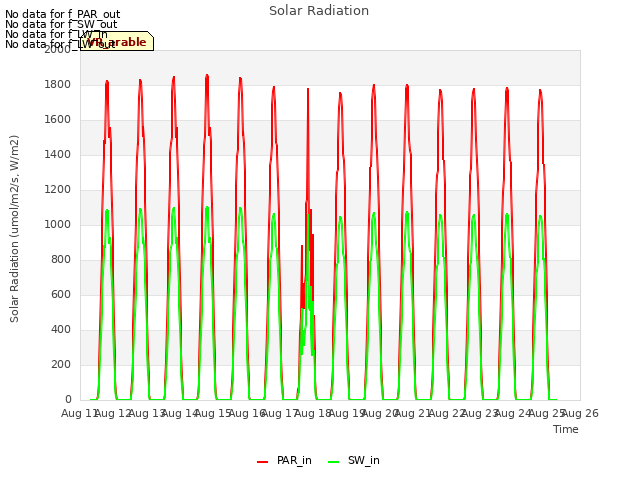Viewport: 640px width, 480px height.
Task: Click the Aug 26 x-axis tick label
Action: coord(580,413)
